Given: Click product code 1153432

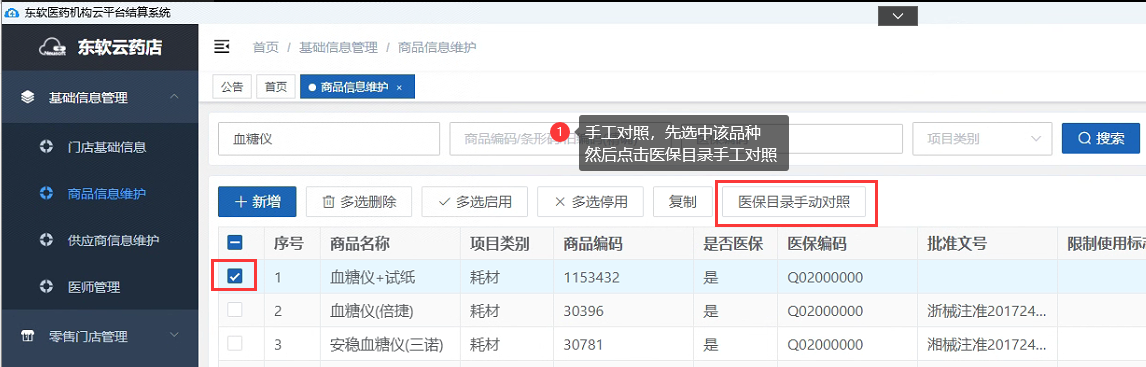Looking at the screenshot, I should [x=592, y=277].
